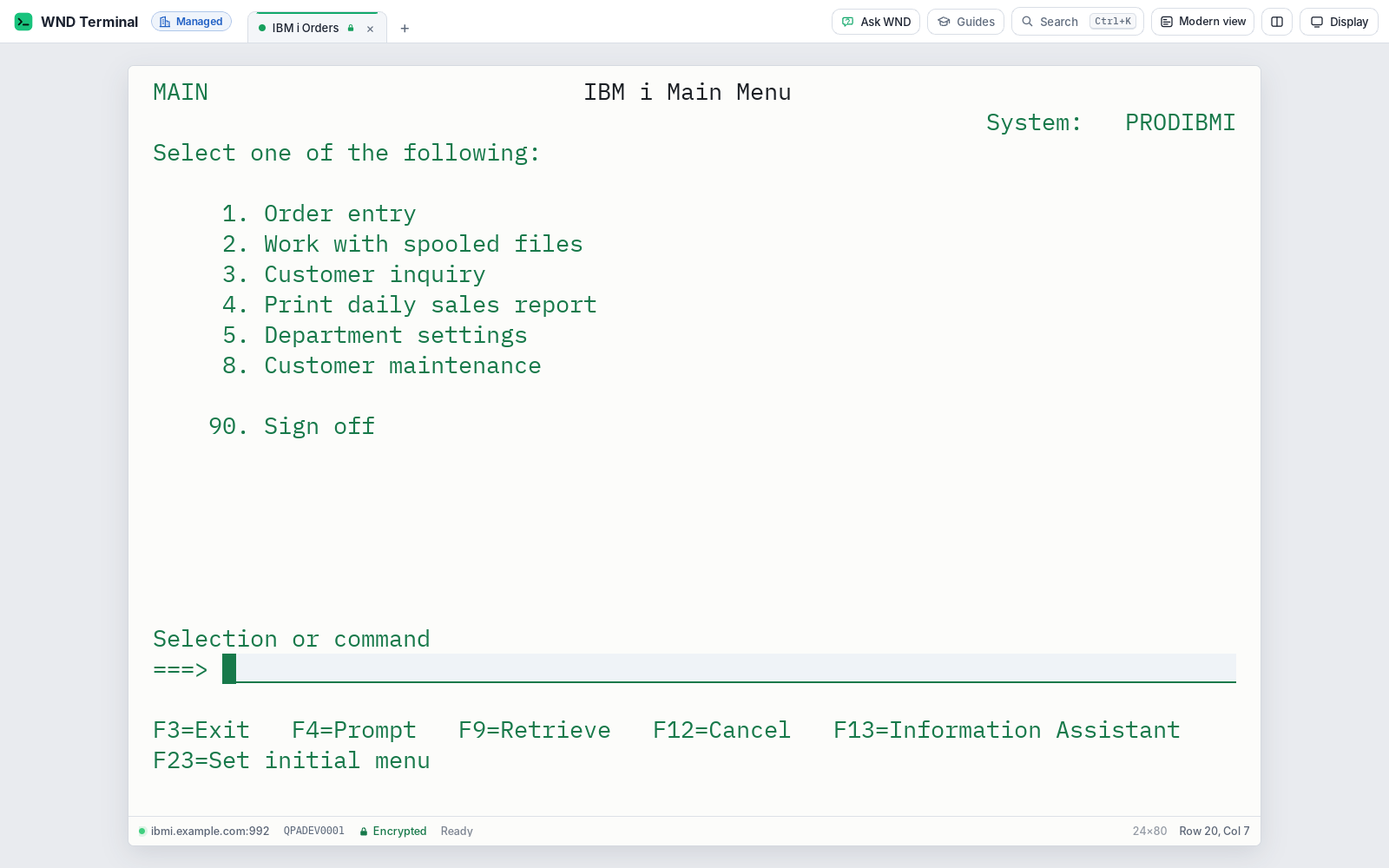The height and width of the screenshot is (868, 1389).
Task: Click F9=Retrieve function key
Action: pos(535,730)
